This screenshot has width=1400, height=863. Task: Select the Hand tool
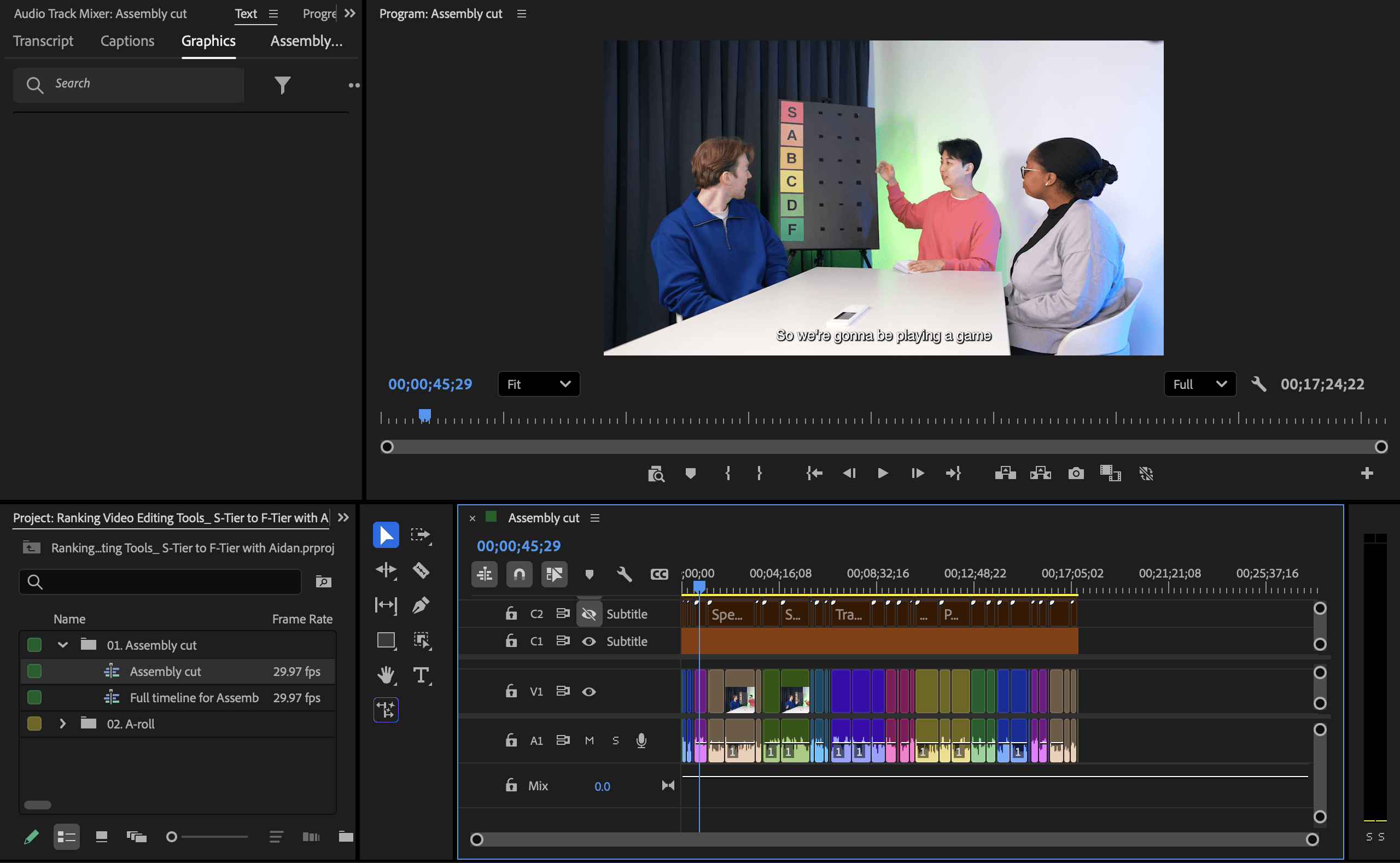(x=386, y=675)
